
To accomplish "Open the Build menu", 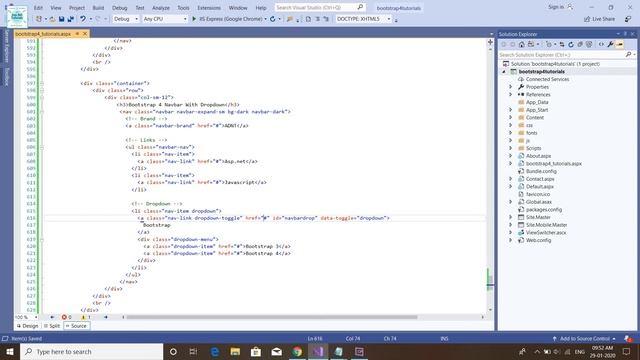I will click(x=98, y=8).
